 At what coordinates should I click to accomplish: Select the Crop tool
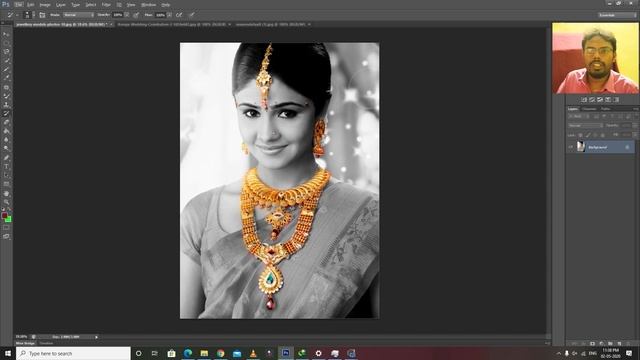pos(6,69)
